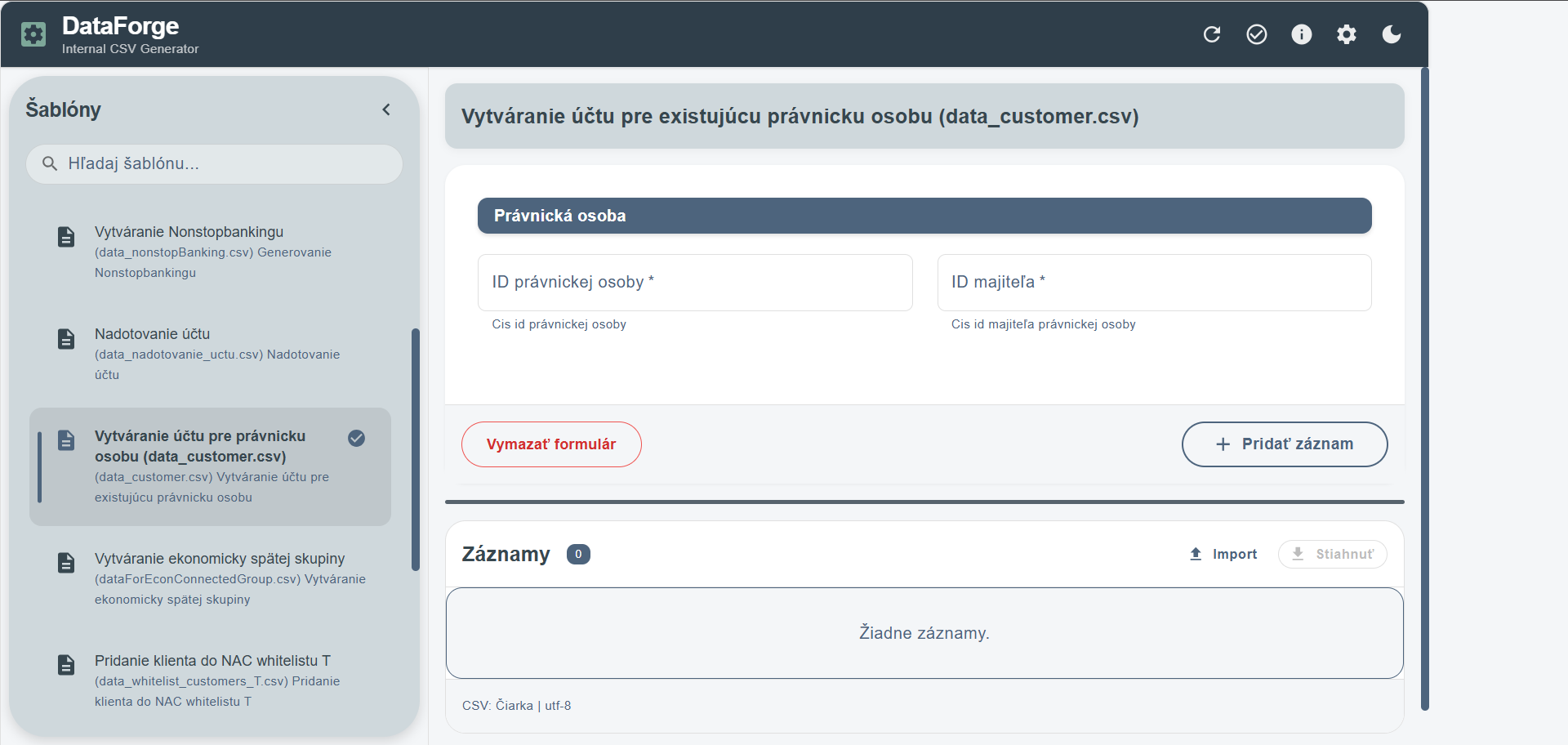This screenshot has height=745, width=1568.
Task: Click the plus icon in Pridať záznam
Action: [x=1223, y=444]
